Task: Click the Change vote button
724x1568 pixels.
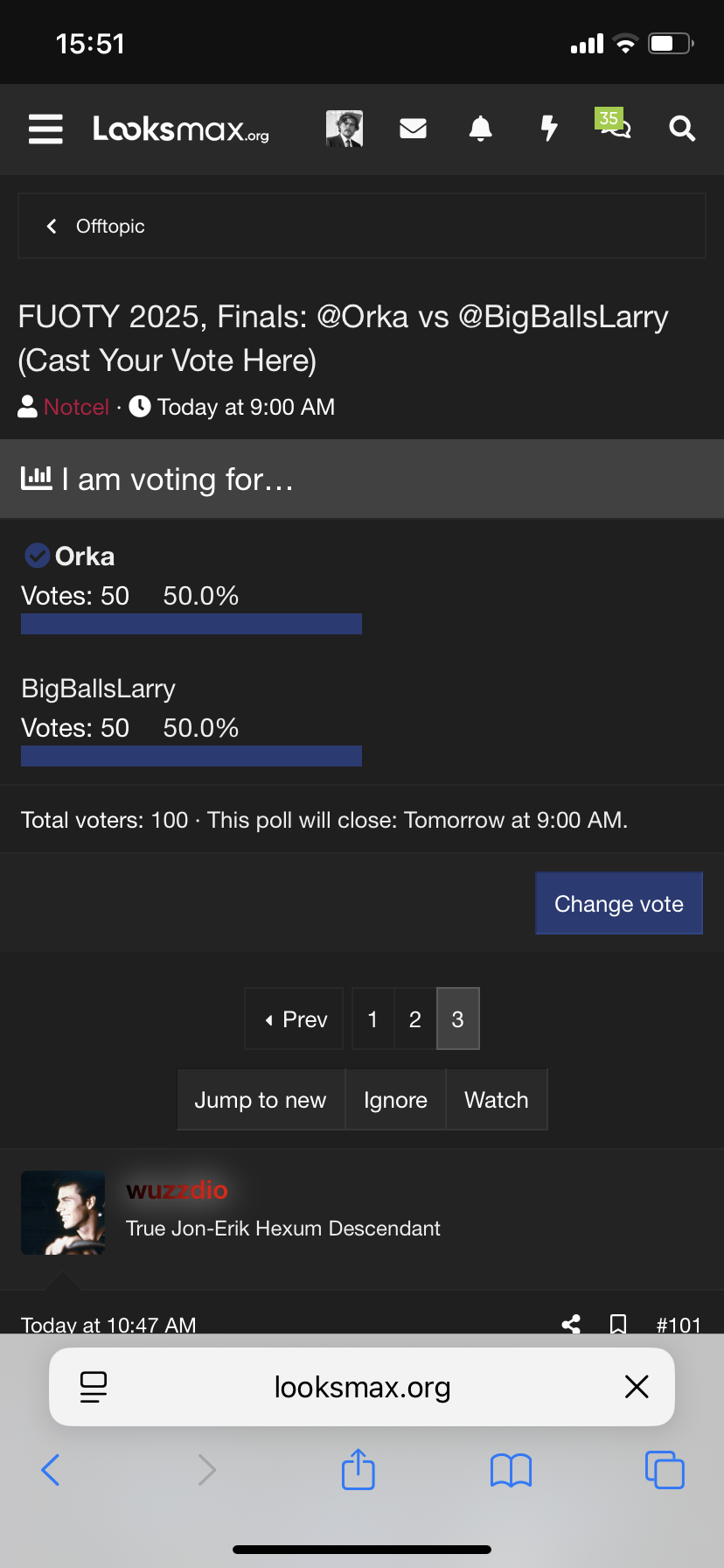Action: coord(619,904)
